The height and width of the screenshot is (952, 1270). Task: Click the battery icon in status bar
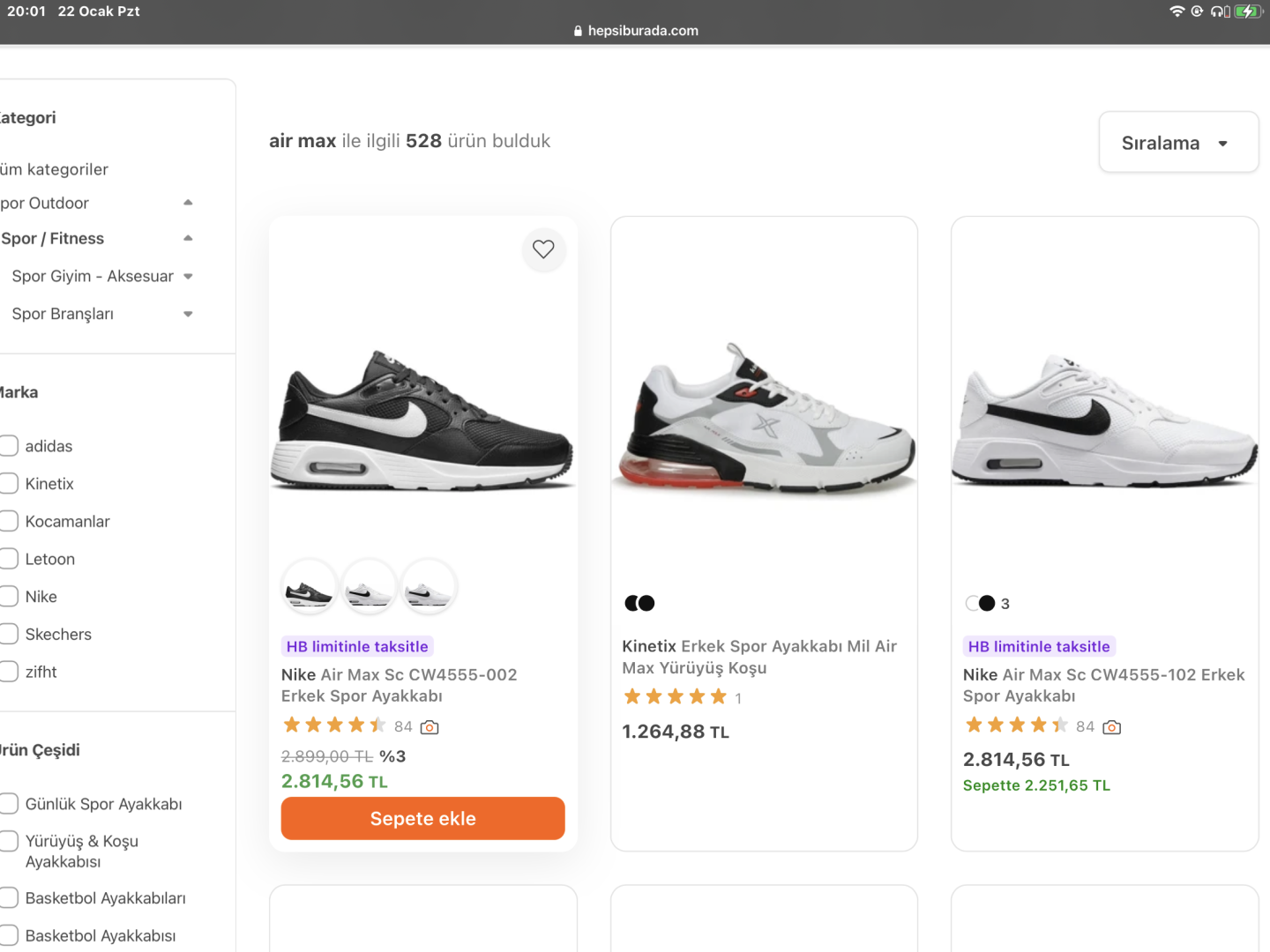click(1247, 11)
